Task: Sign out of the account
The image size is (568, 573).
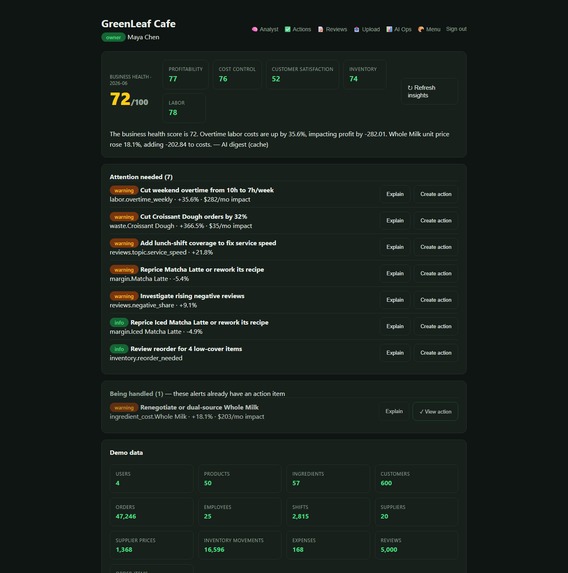Action: point(456,29)
